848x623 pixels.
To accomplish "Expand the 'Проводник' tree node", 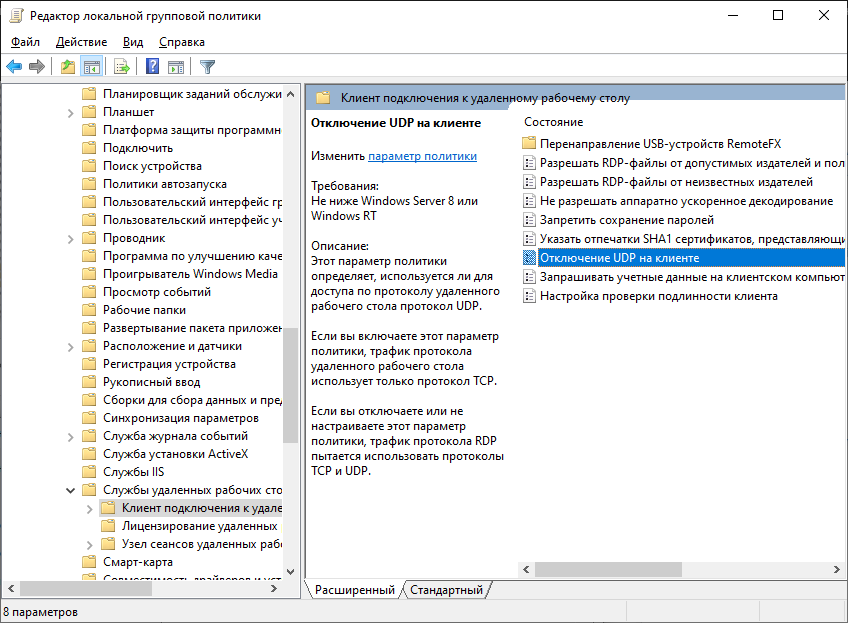I will point(70,238).
